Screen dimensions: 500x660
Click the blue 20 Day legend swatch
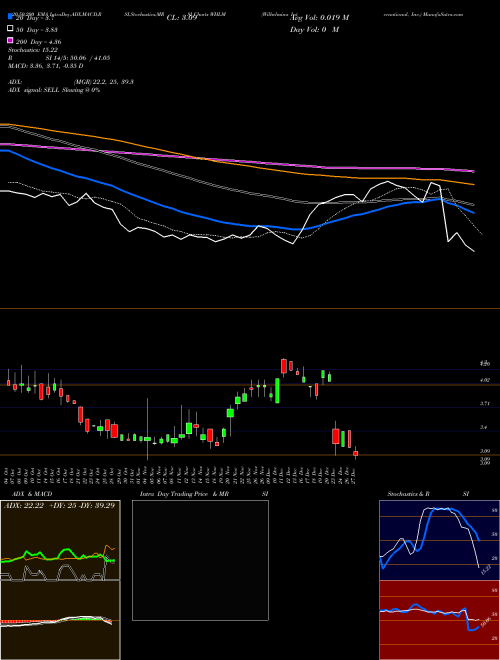[x=10, y=18]
